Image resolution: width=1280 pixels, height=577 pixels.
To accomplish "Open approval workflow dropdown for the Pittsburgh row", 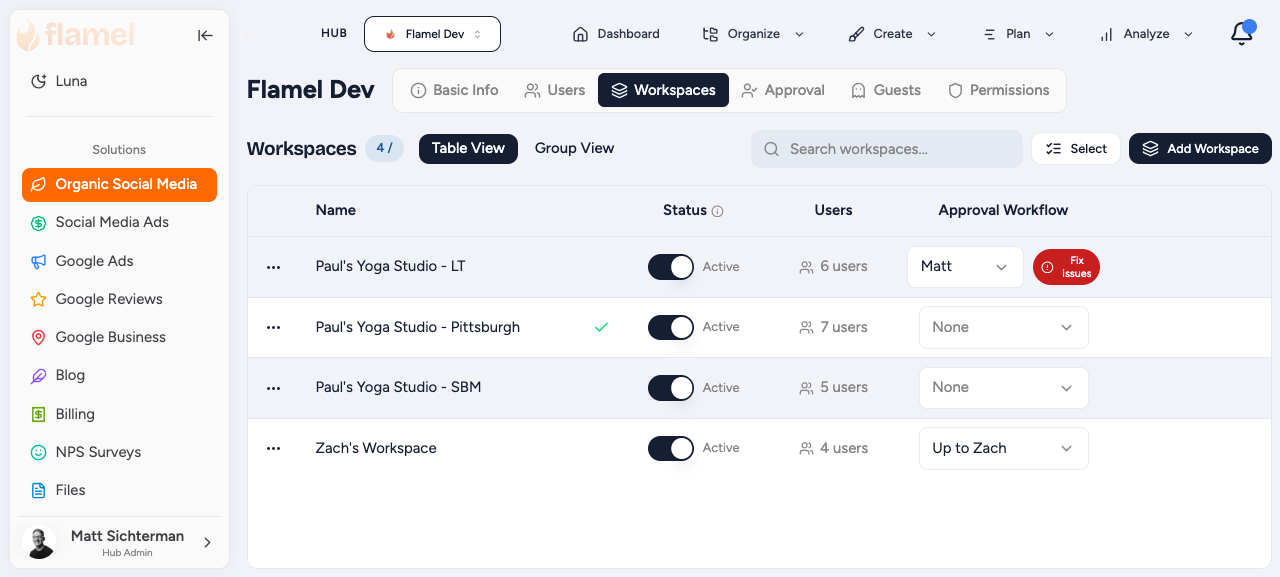I will pos(1003,327).
